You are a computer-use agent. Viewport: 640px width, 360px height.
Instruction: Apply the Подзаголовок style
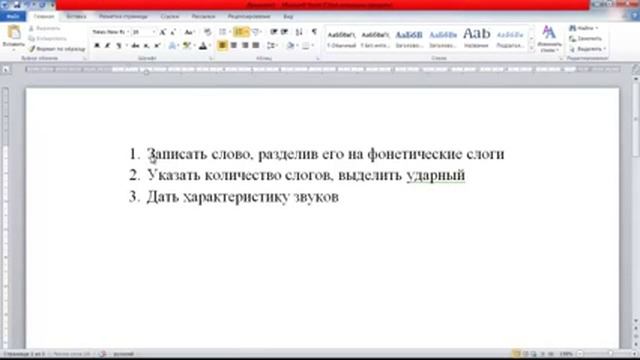(510, 38)
